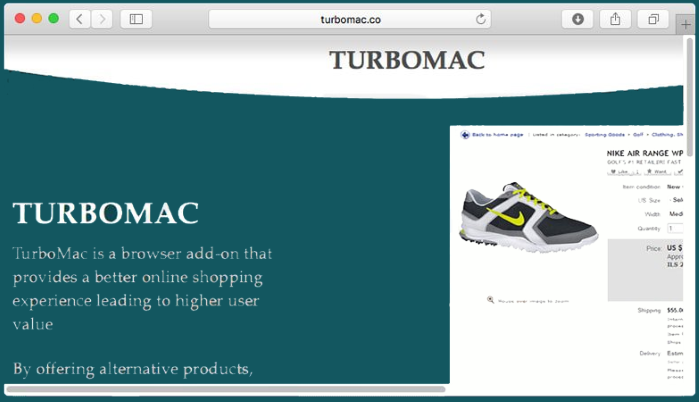The height and width of the screenshot is (402, 699).
Task: Click the Nike shoe product image
Action: [529, 217]
